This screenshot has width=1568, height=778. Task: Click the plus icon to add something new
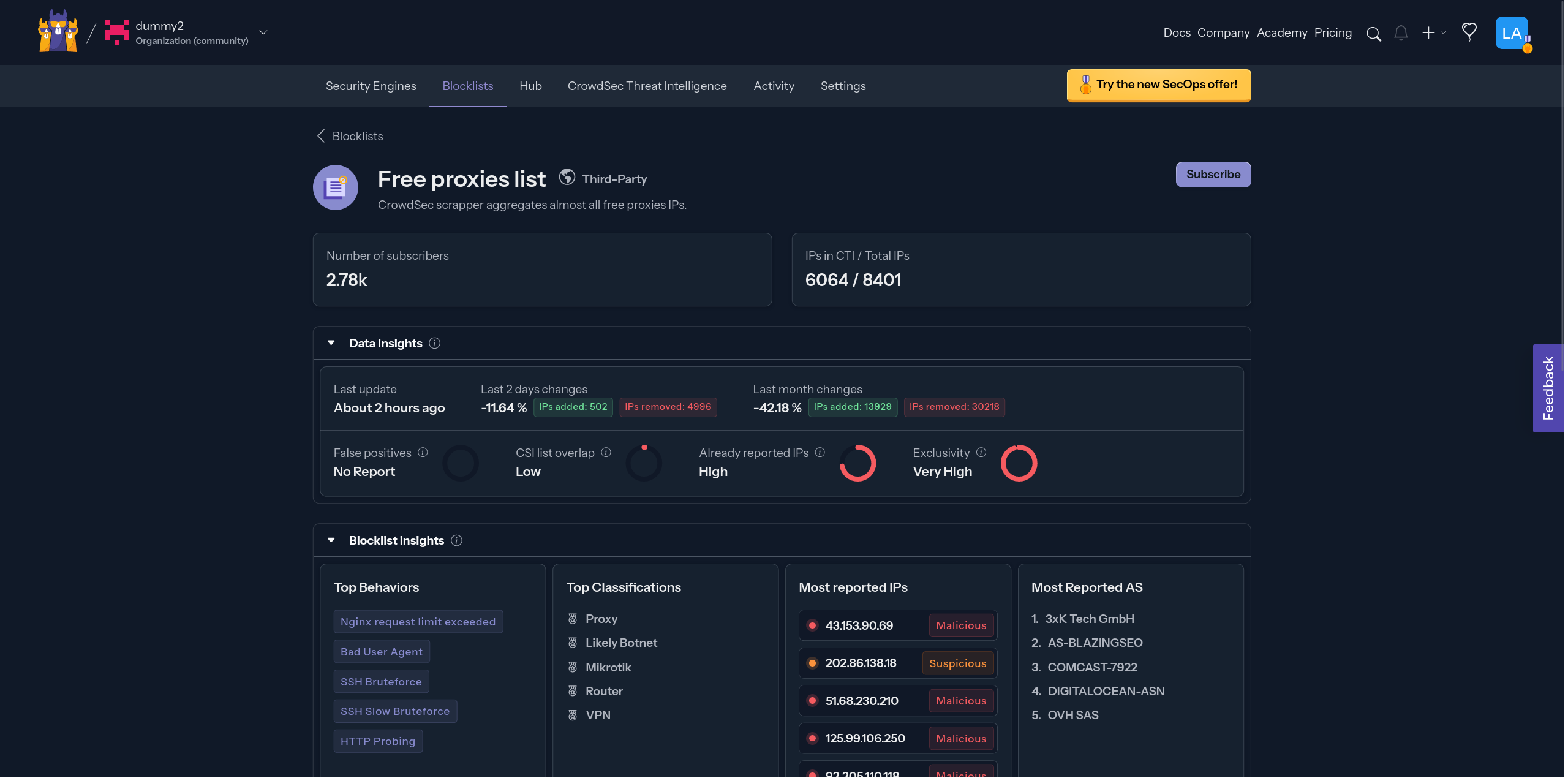point(1429,32)
